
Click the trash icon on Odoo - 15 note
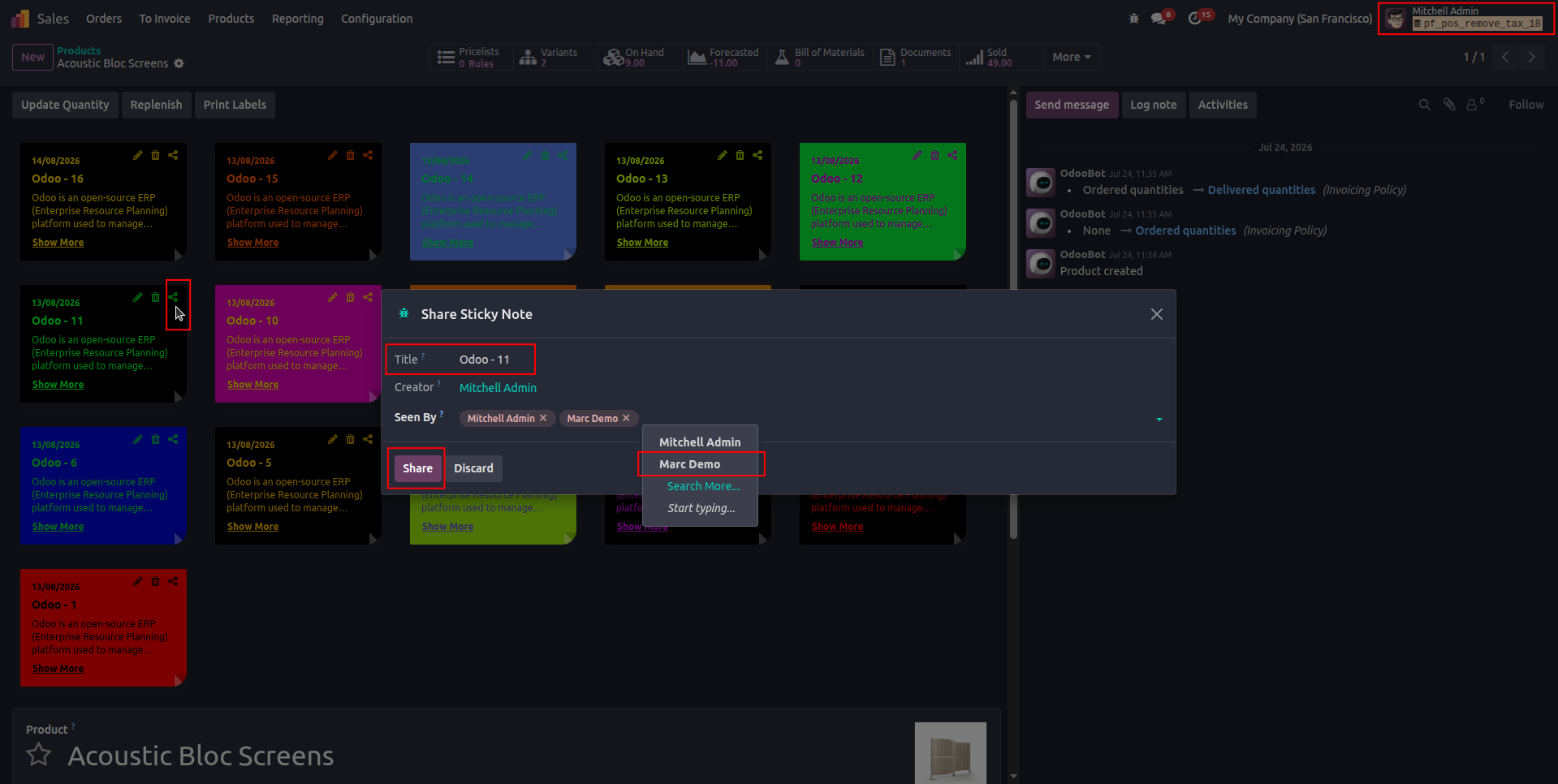pyautogui.click(x=350, y=155)
